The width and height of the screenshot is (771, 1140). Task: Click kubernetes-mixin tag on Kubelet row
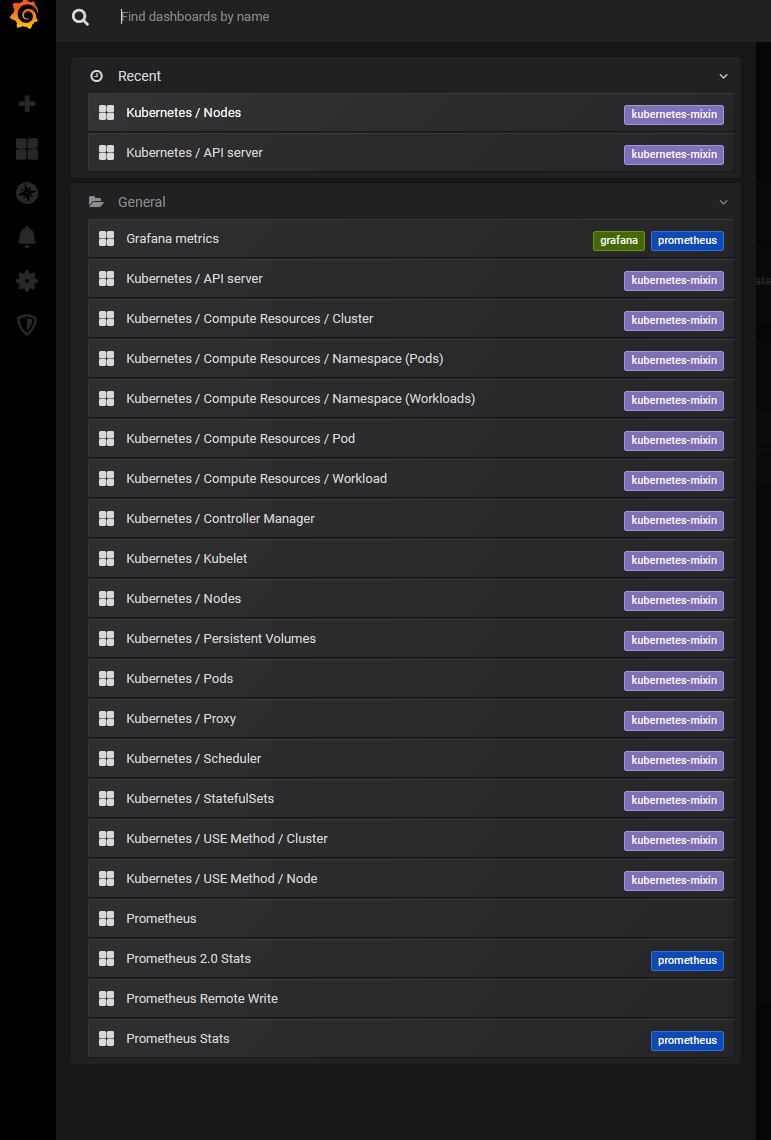(x=674, y=561)
